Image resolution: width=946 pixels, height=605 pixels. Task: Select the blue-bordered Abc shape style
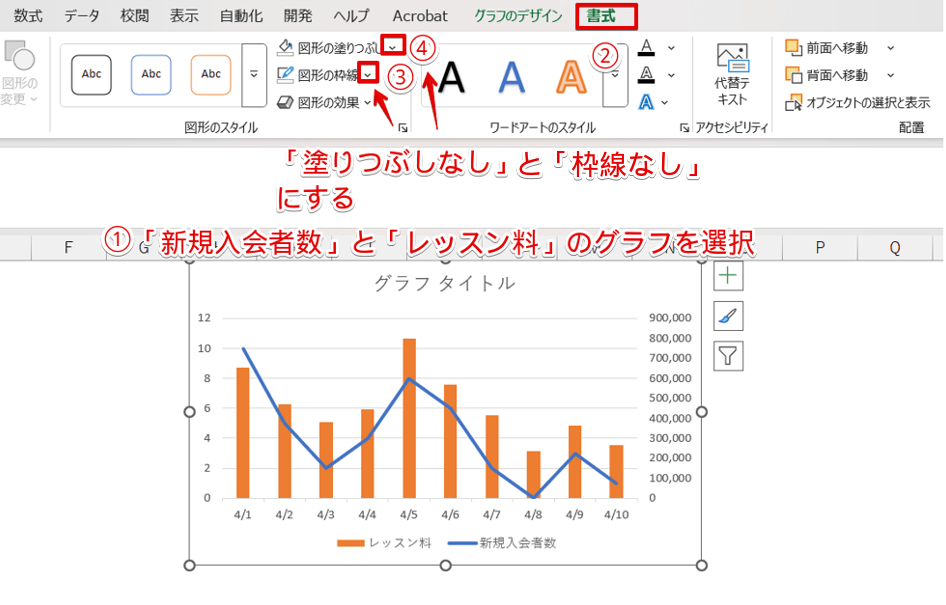151,75
